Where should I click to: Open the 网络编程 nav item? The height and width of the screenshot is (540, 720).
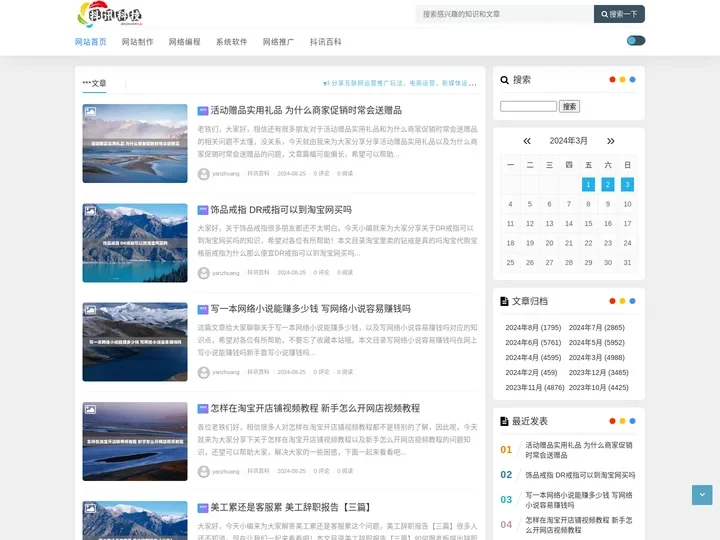185,42
